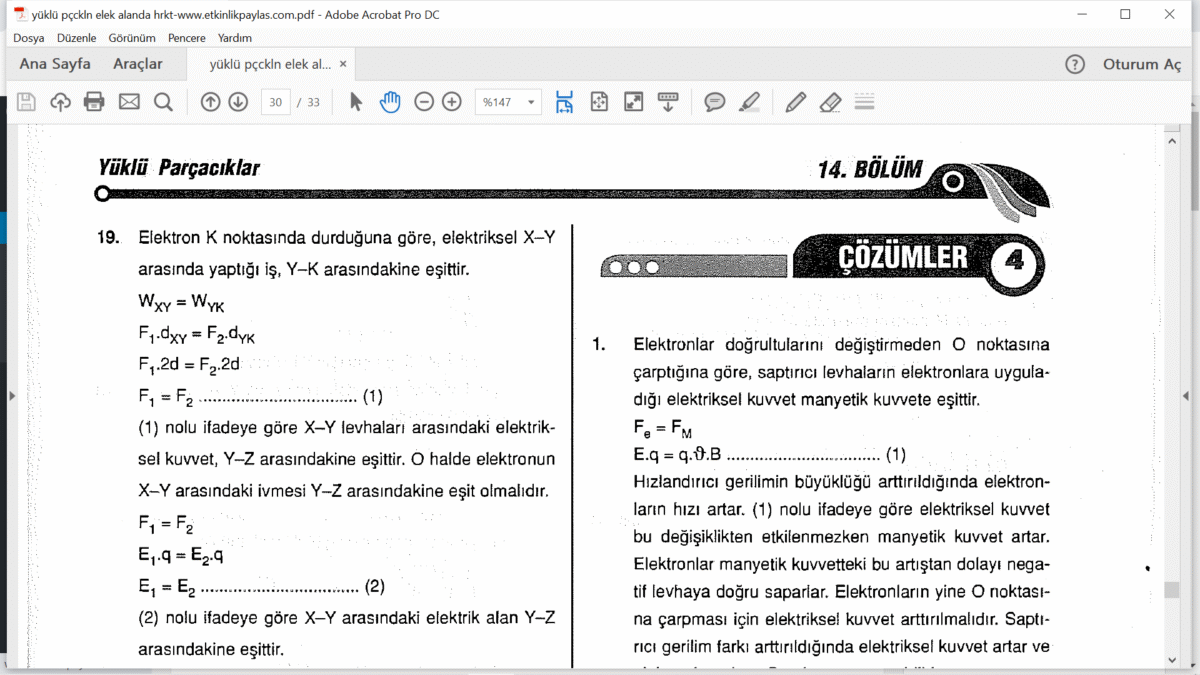Click the vertical scrollbar up arrow
Image resolution: width=1200 pixels, height=675 pixels.
click(x=1171, y=143)
